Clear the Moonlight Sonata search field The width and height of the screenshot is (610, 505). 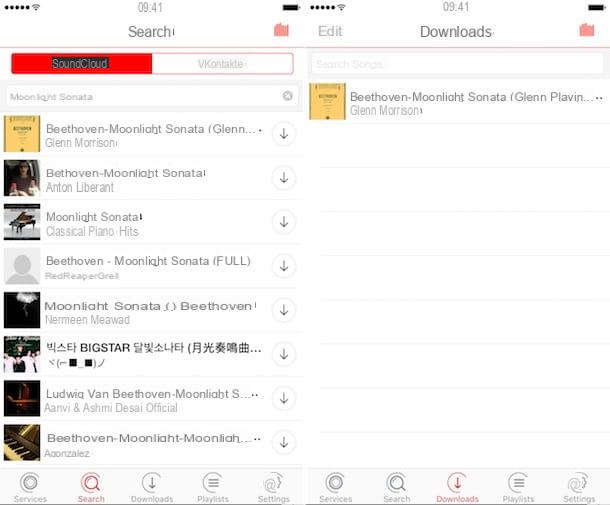pyautogui.click(x=287, y=96)
